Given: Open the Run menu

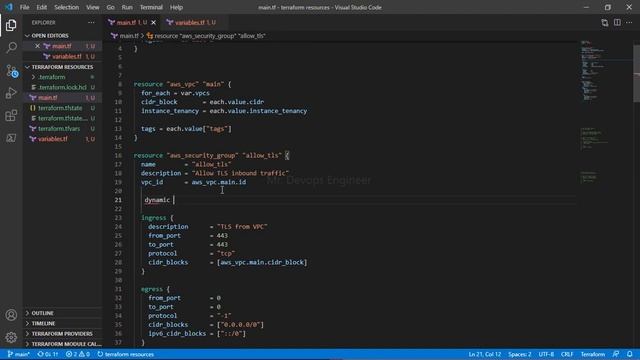Looking at the screenshot, I should pos(127,7).
